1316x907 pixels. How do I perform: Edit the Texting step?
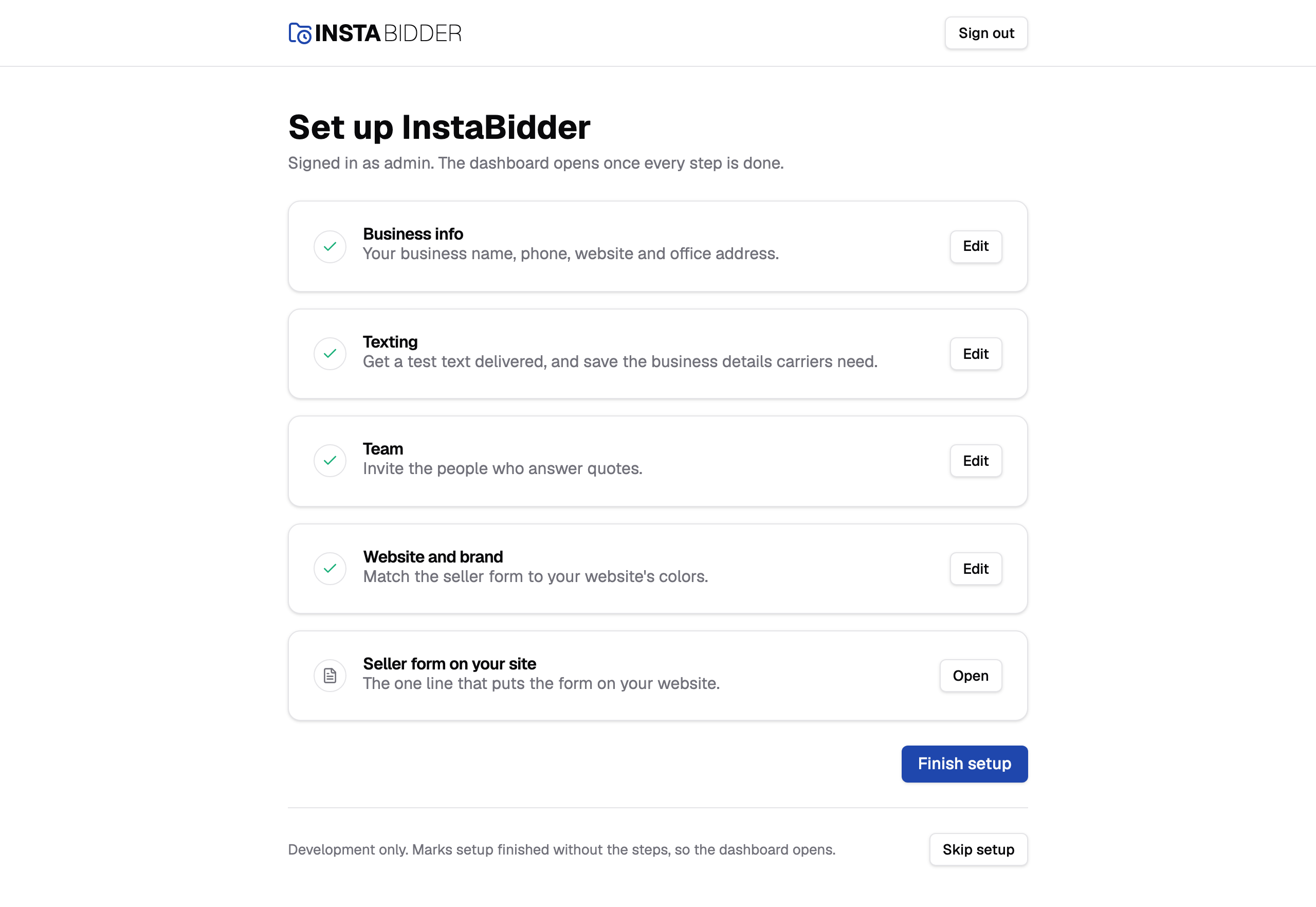[x=976, y=354]
